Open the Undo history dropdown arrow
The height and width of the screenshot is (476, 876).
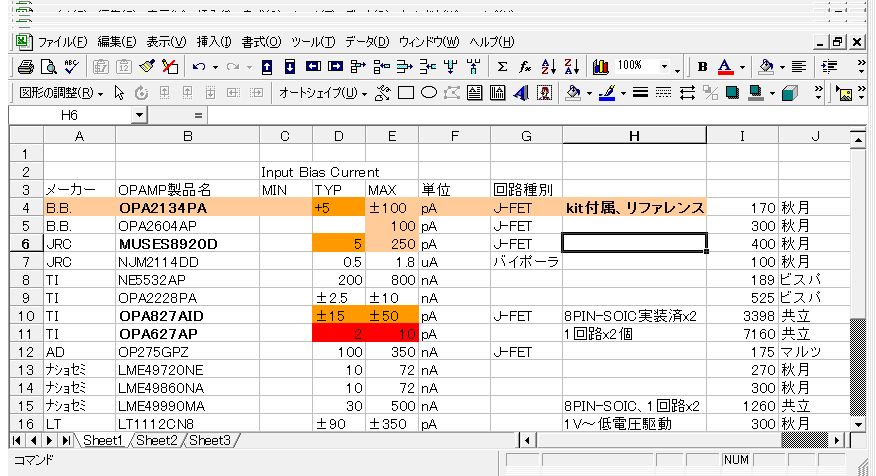coord(215,68)
